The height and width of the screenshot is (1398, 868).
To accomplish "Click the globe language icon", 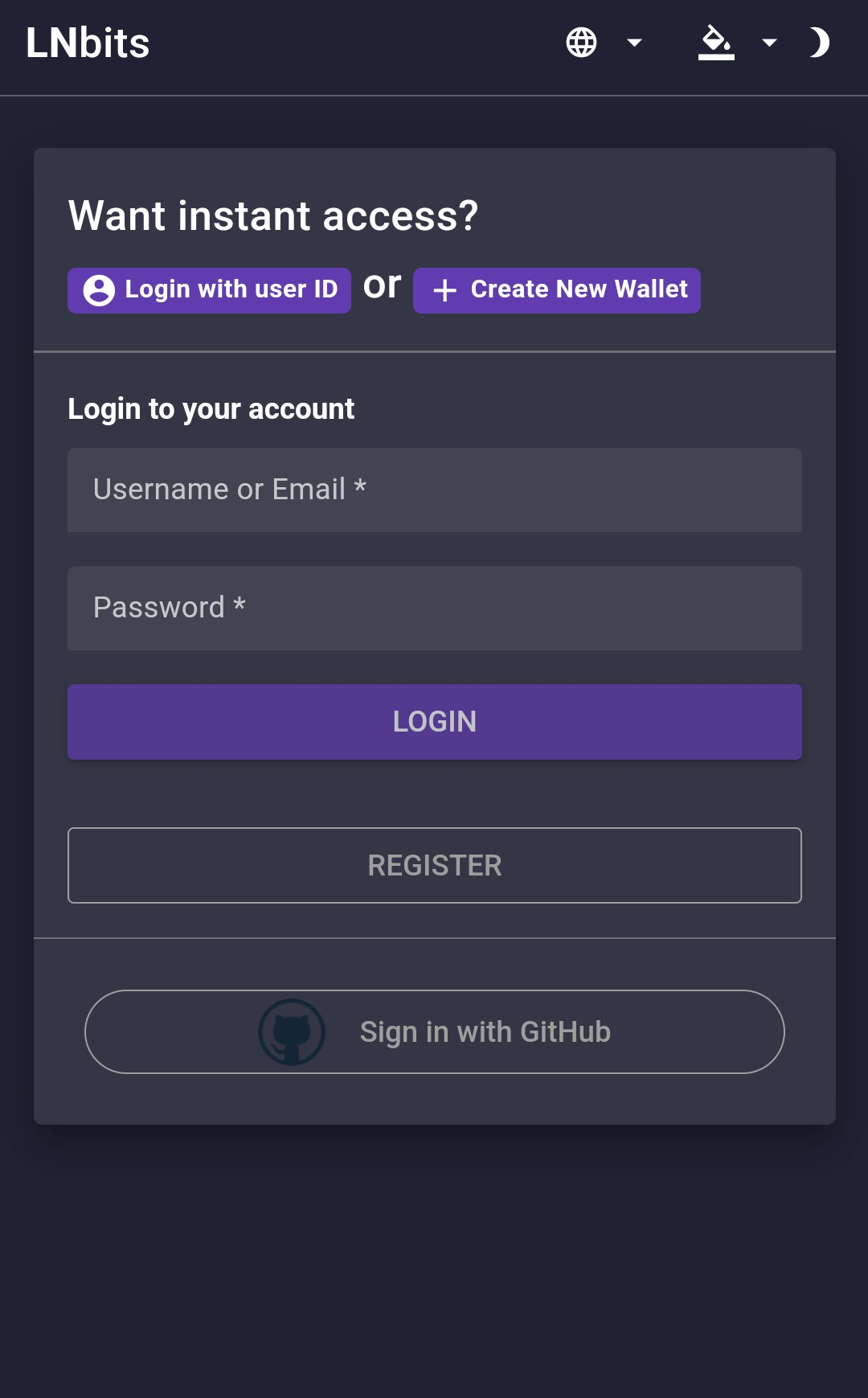I will [x=581, y=43].
